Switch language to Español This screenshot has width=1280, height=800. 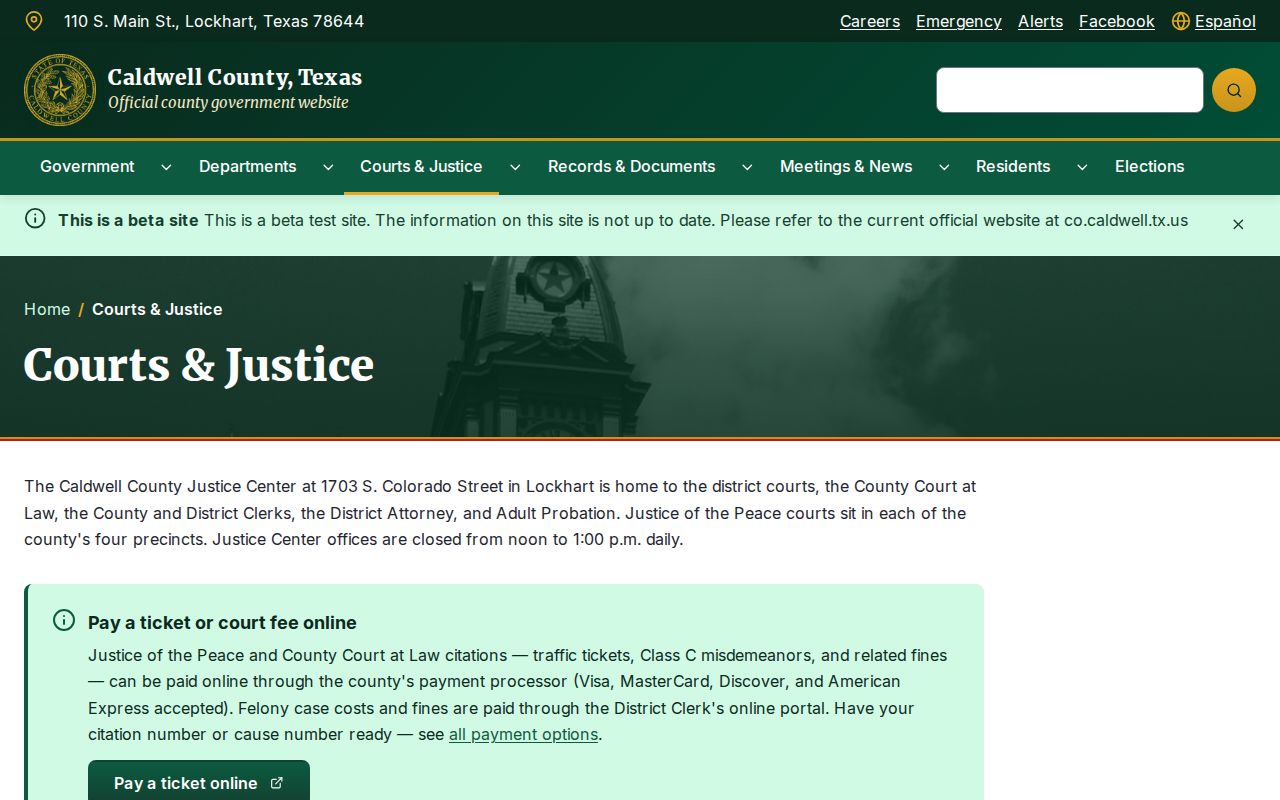click(1225, 21)
